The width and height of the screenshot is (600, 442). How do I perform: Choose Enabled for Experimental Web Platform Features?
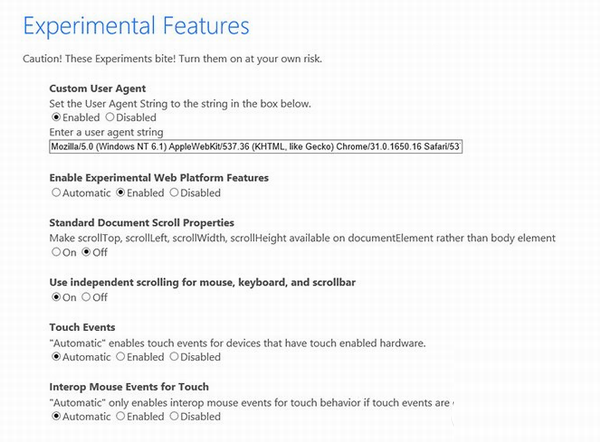(x=121, y=193)
